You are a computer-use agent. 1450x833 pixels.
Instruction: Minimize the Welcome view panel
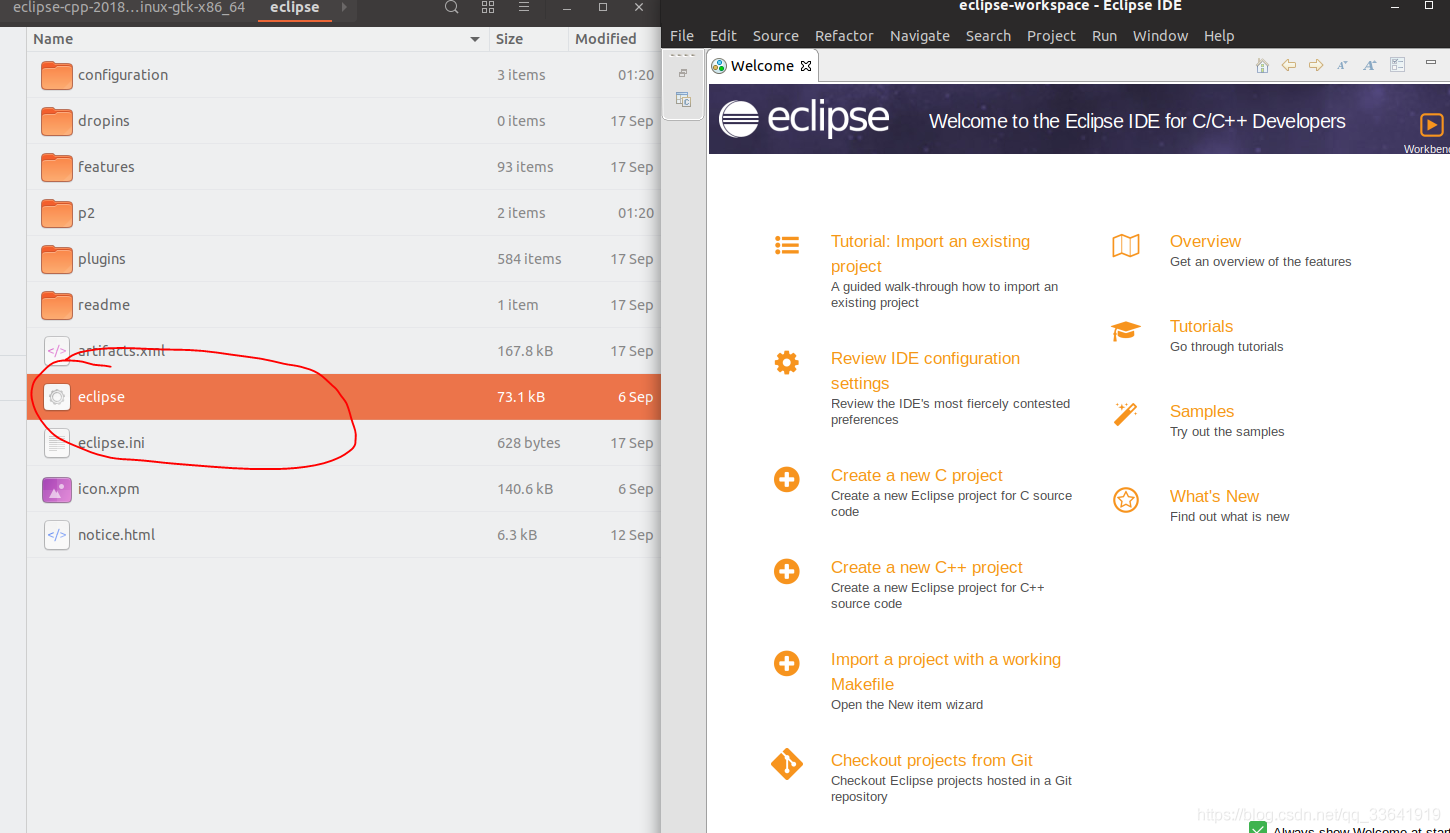click(1431, 61)
